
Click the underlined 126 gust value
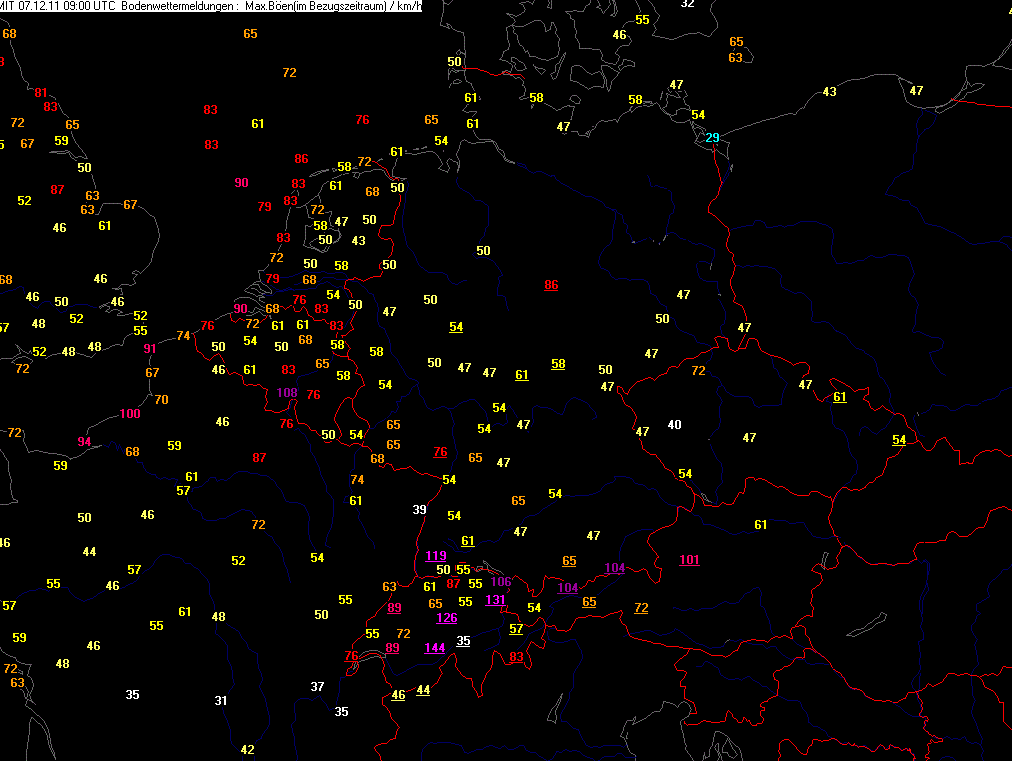tap(447, 617)
